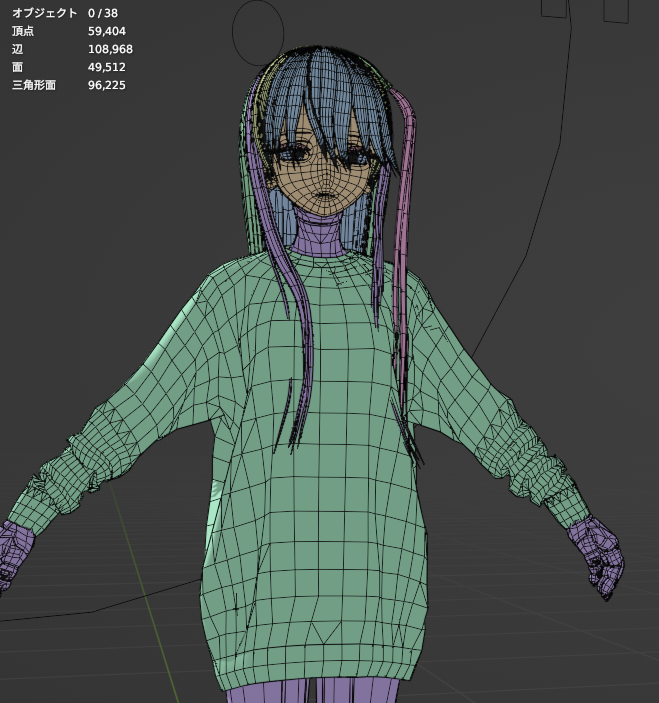Click the 頂点 59,404 vertex count
The width and height of the screenshot is (659, 703).
click(69, 31)
